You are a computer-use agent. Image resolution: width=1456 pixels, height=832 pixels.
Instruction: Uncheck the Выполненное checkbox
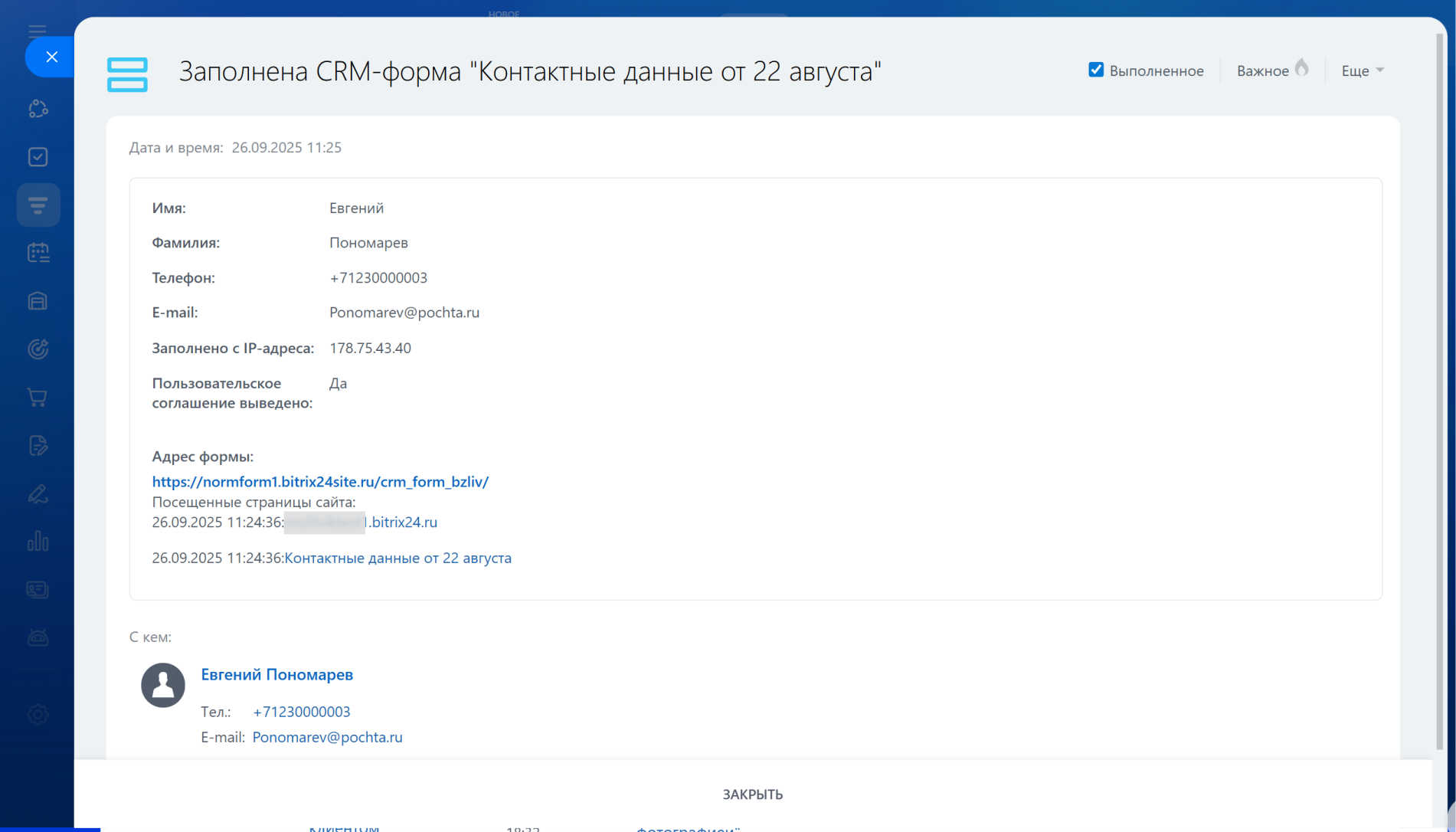tap(1096, 70)
